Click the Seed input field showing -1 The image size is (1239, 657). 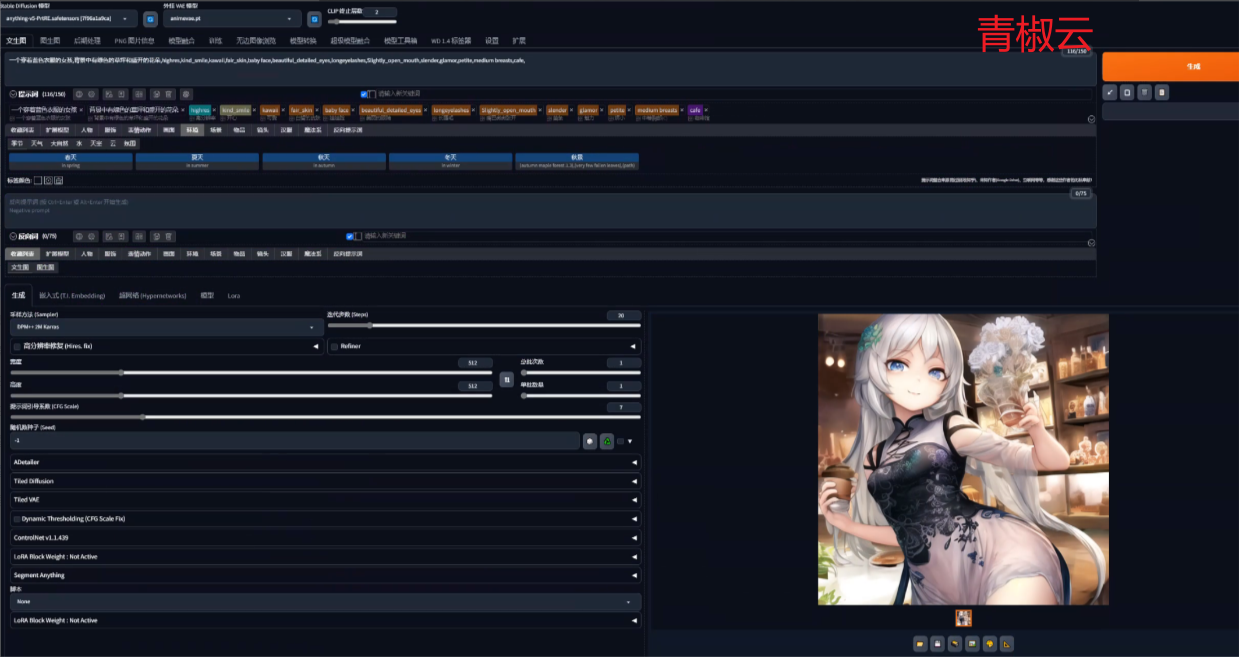295,441
